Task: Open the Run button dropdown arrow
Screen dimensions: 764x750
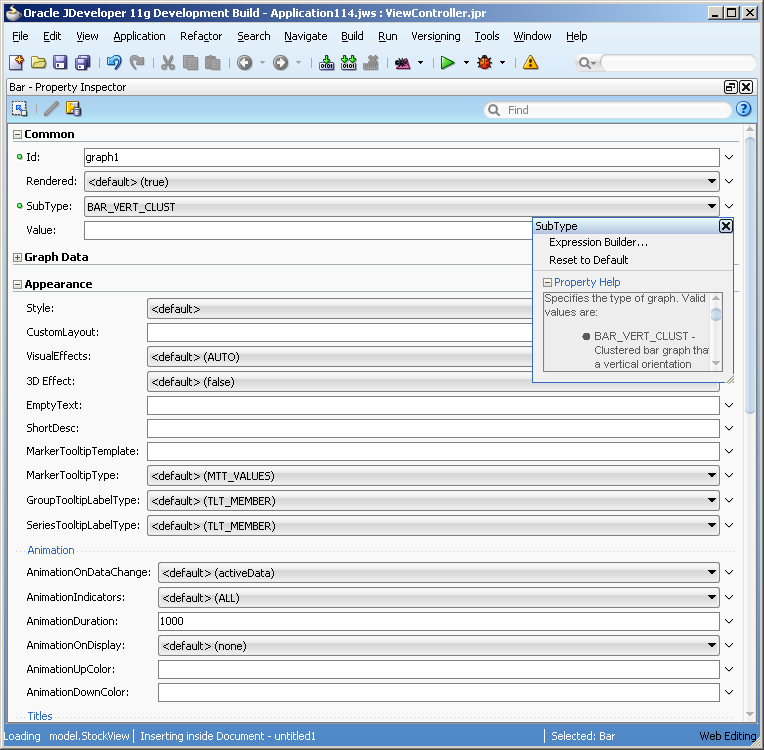Action: point(466,62)
